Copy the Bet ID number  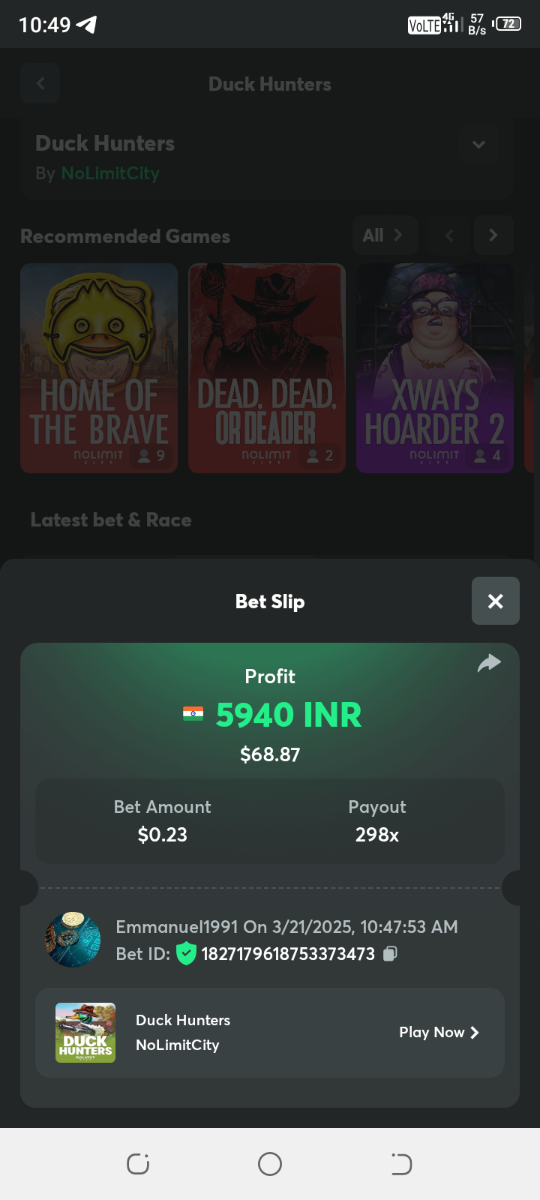[391, 954]
